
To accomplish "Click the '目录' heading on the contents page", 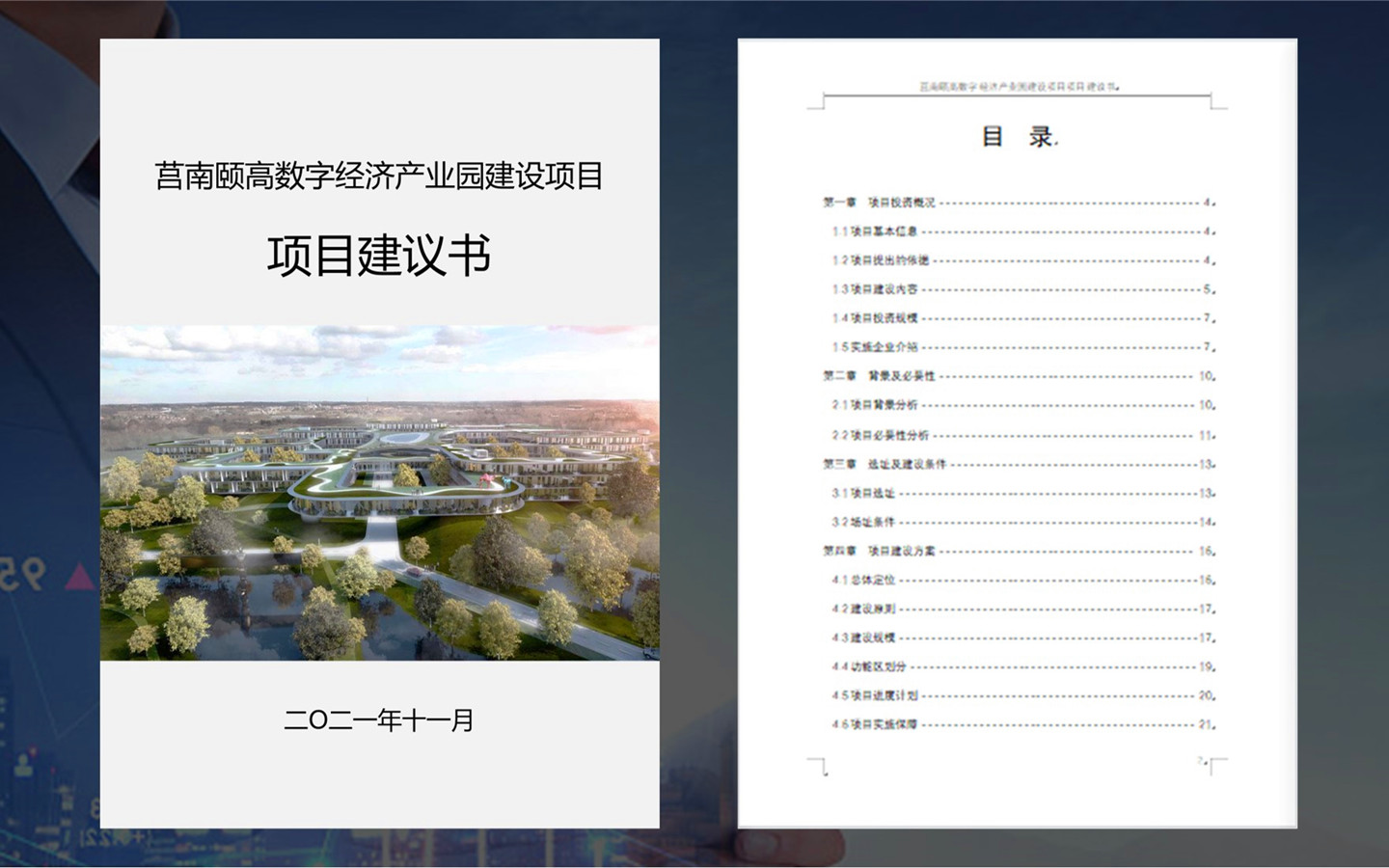I will 1019,136.
